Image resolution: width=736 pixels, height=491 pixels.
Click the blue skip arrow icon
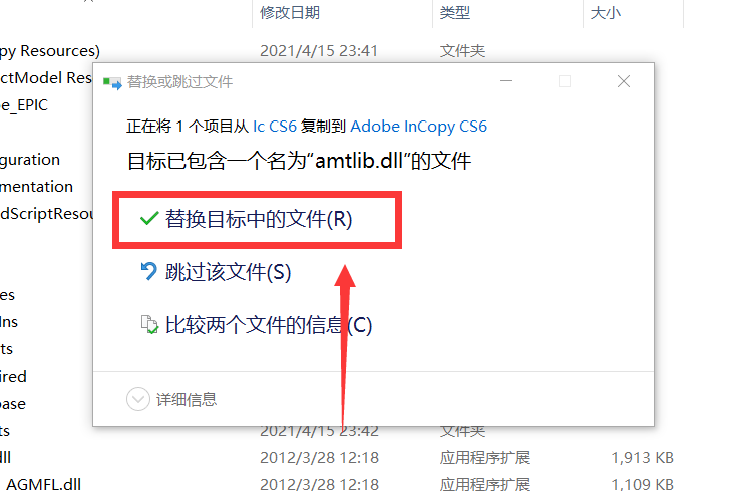pos(148,271)
